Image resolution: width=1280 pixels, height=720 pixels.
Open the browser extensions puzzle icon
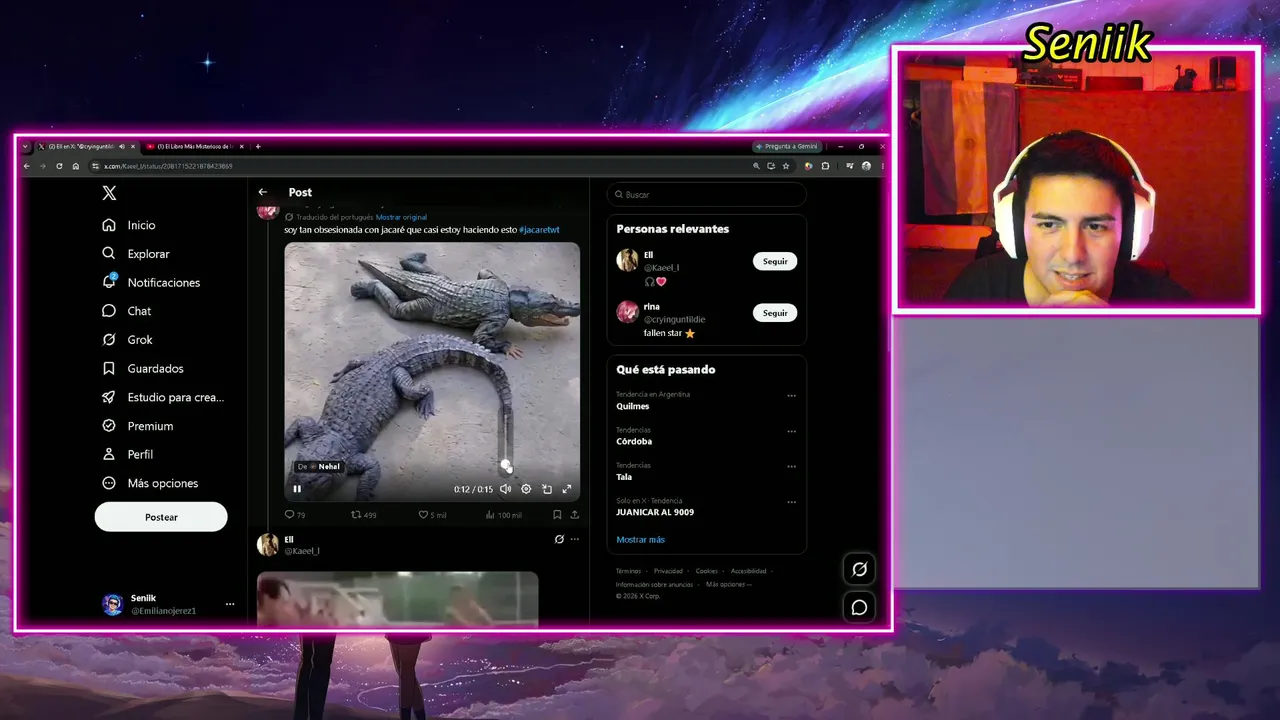tap(825, 166)
